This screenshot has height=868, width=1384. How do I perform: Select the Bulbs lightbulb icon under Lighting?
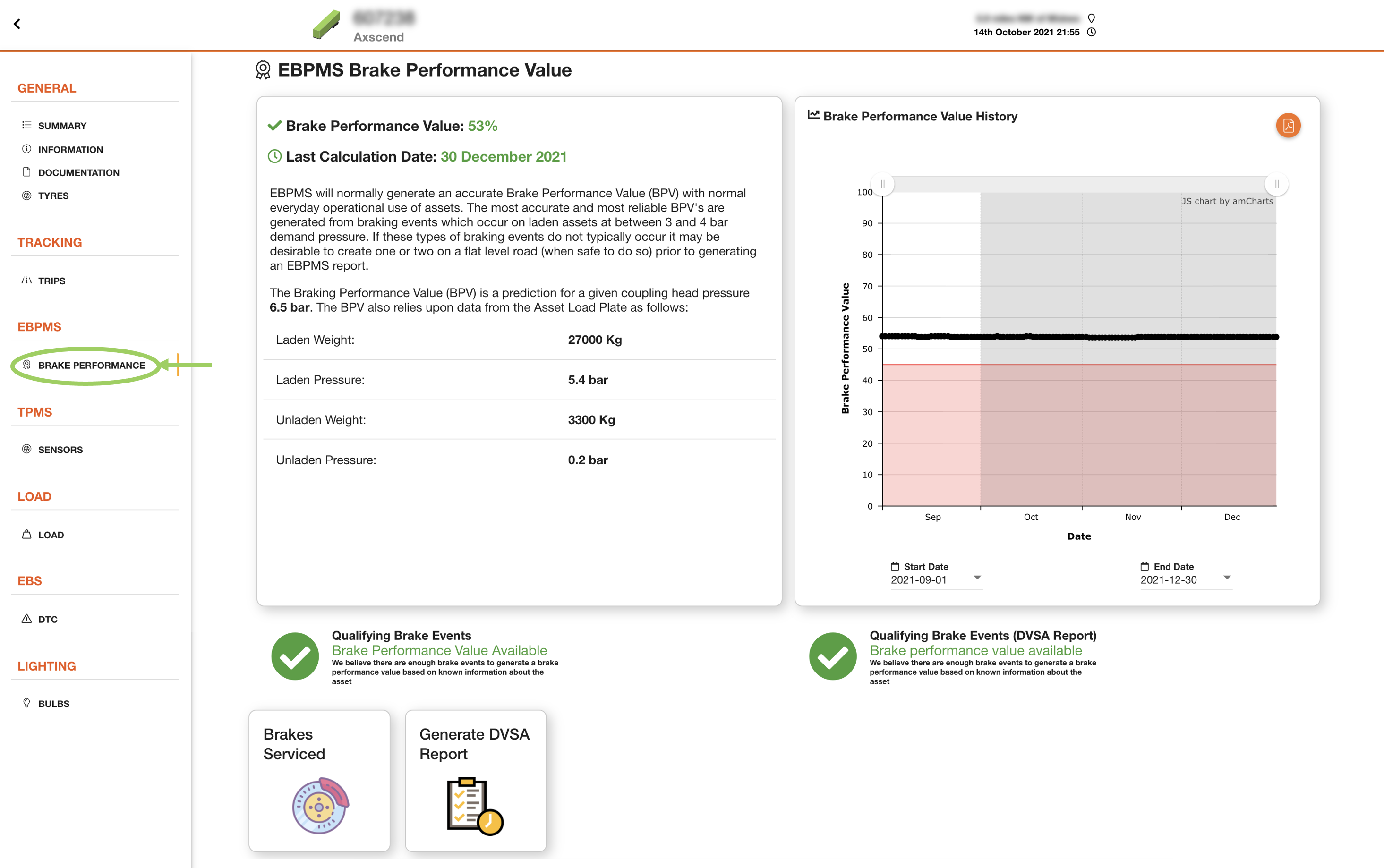(26, 703)
